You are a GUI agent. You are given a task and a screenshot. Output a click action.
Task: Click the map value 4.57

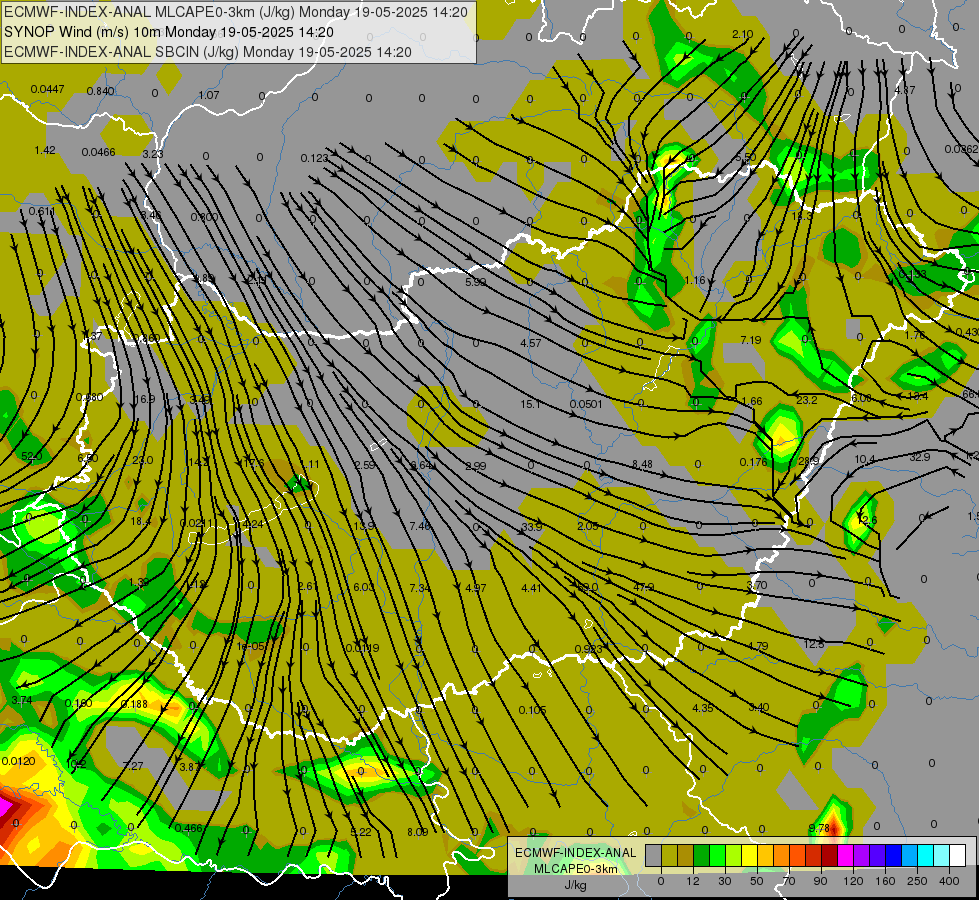coord(531,343)
